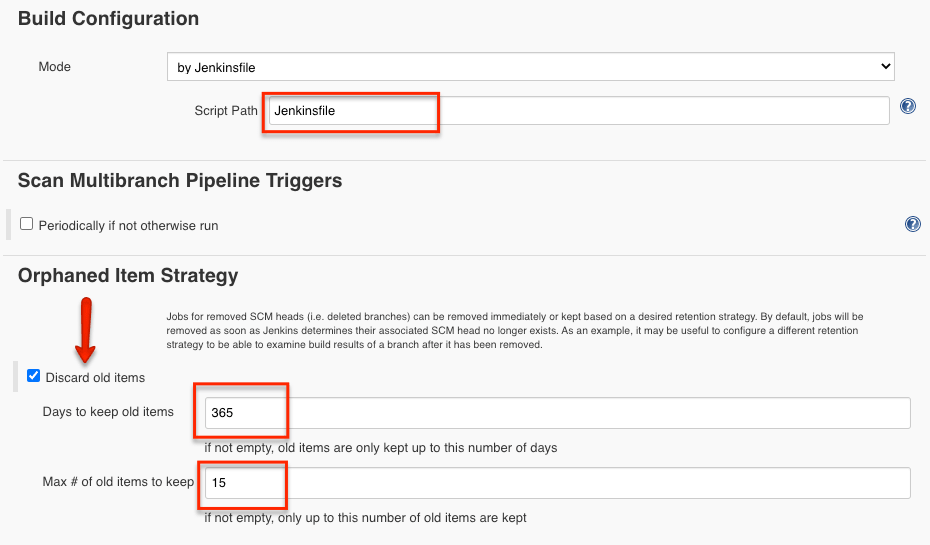Click the Script Path label
Image resolution: width=930 pixels, height=545 pixels.
click(x=226, y=111)
